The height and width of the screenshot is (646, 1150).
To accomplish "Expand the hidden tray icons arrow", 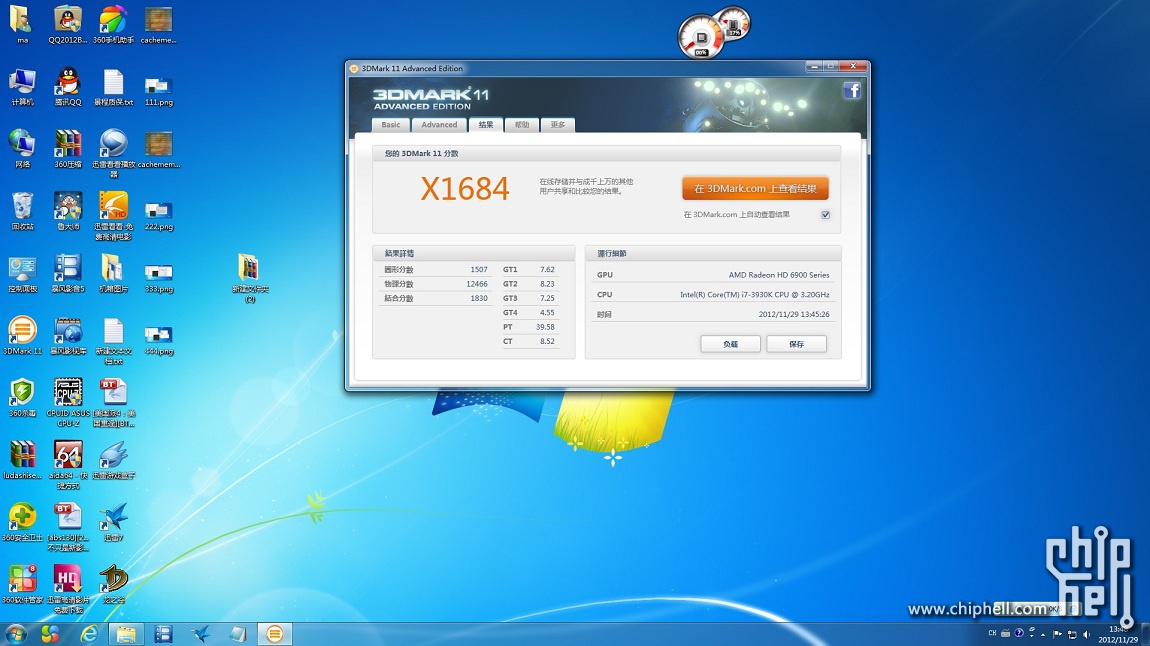I will (x=1043, y=634).
